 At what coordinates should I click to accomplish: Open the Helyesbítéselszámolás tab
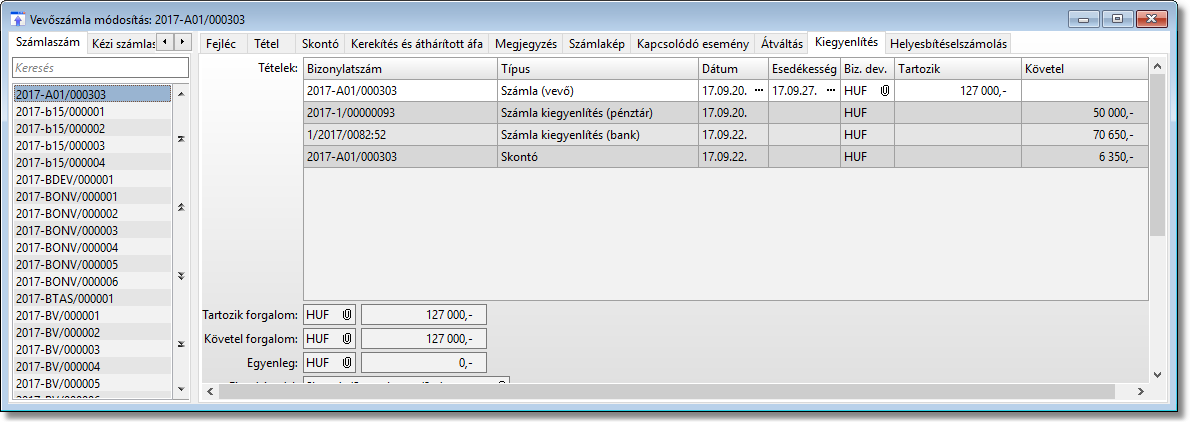click(949, 44)
